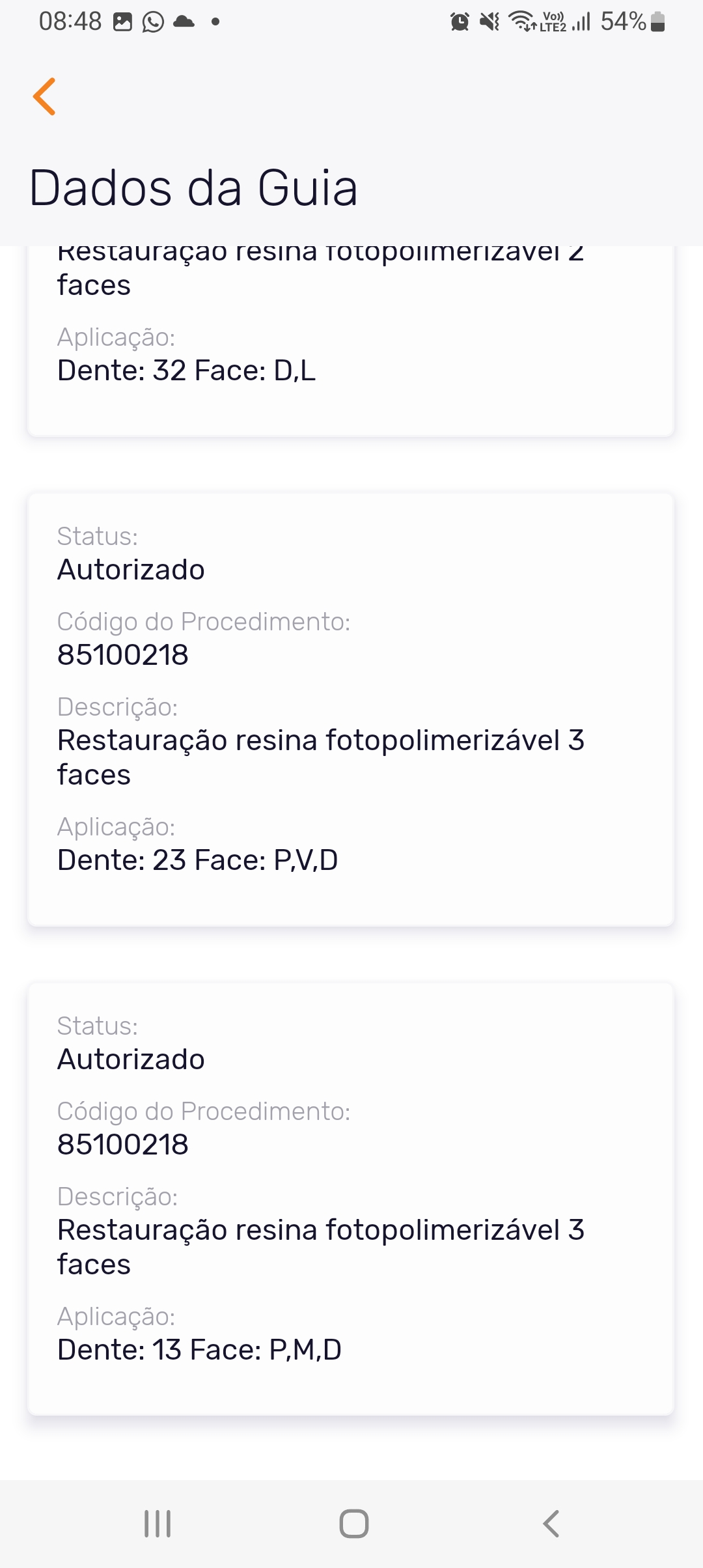Tap the muted sound status icon
703x1568 pixels.
coord(489,22)
